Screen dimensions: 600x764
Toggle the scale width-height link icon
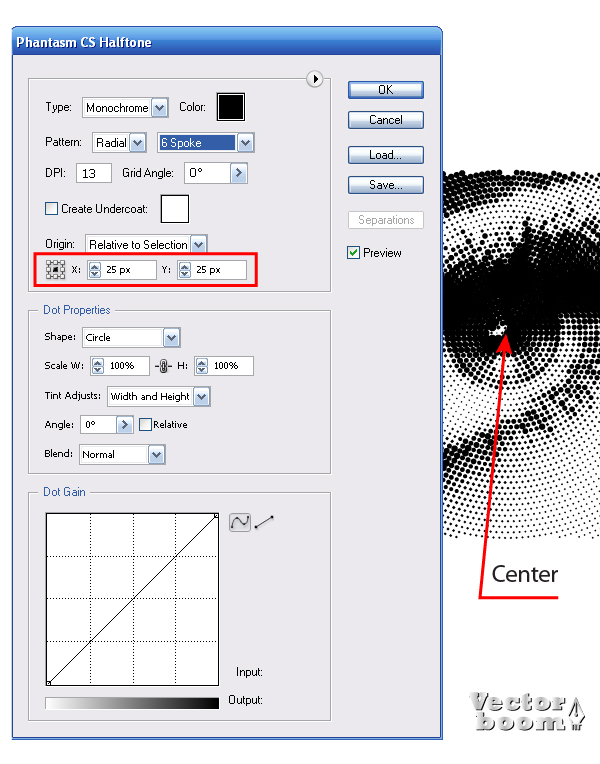pyautogui.click(x=164, y=366)
